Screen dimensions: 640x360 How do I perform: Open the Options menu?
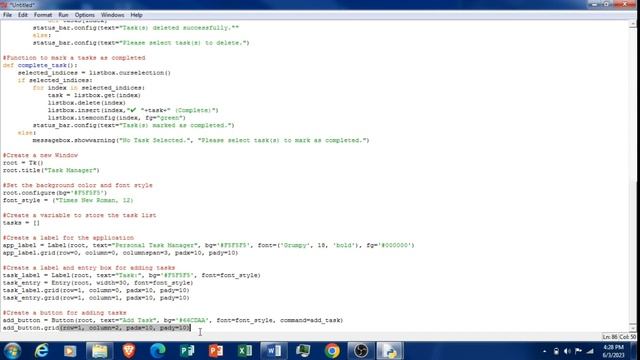coord(84,15)
